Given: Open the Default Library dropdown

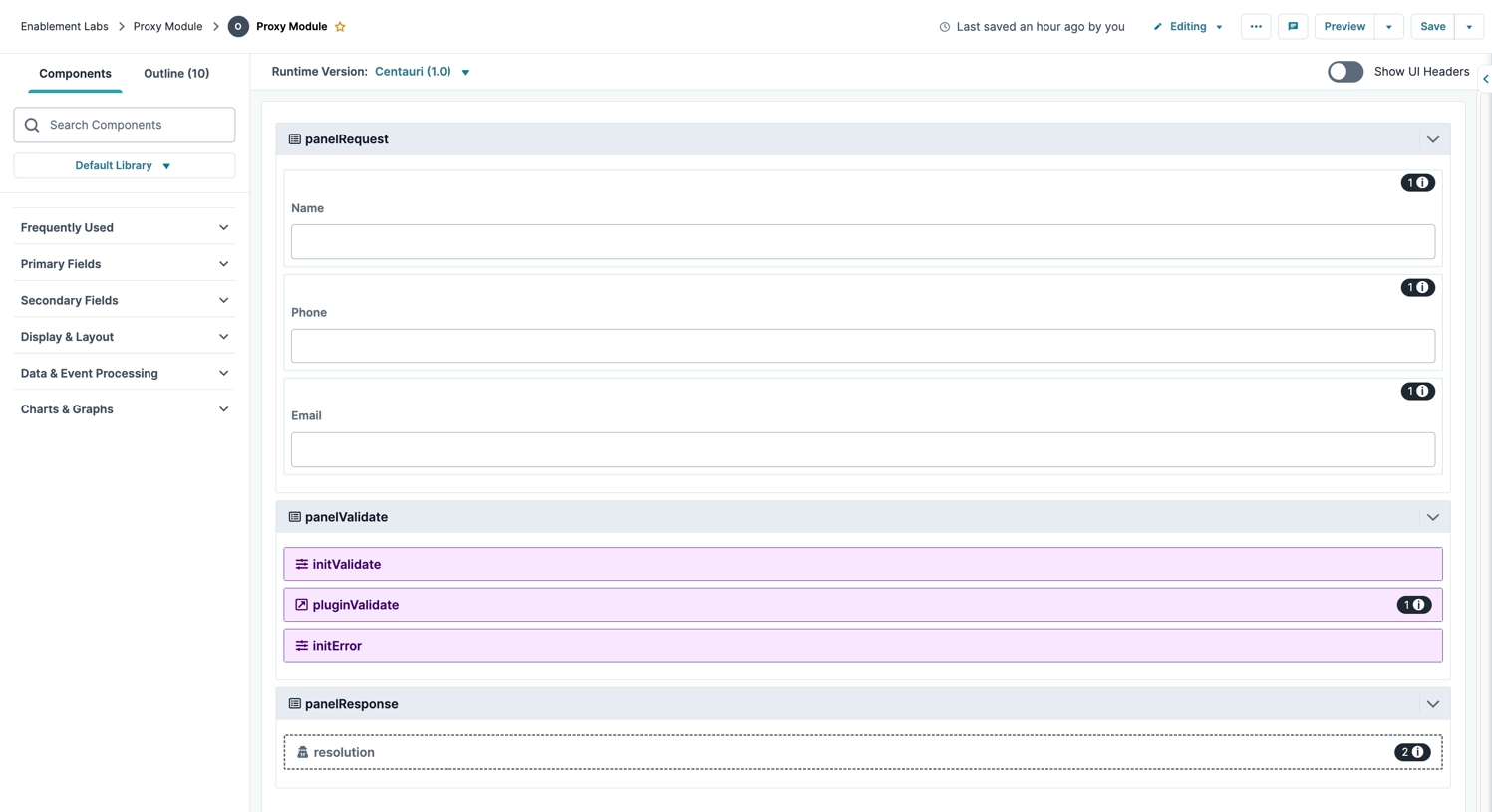Looking at the screenshot, I should [124, 165].
